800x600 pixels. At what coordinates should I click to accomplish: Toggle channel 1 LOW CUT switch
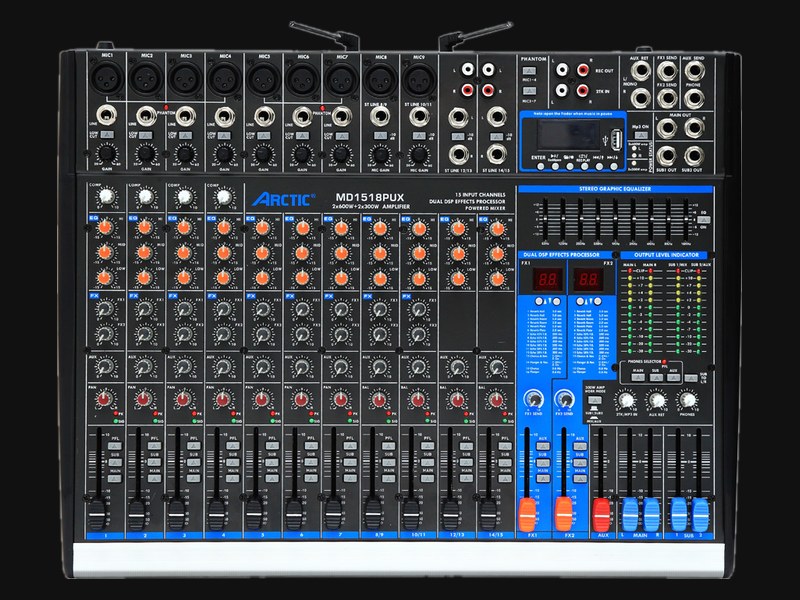point(107,135)
